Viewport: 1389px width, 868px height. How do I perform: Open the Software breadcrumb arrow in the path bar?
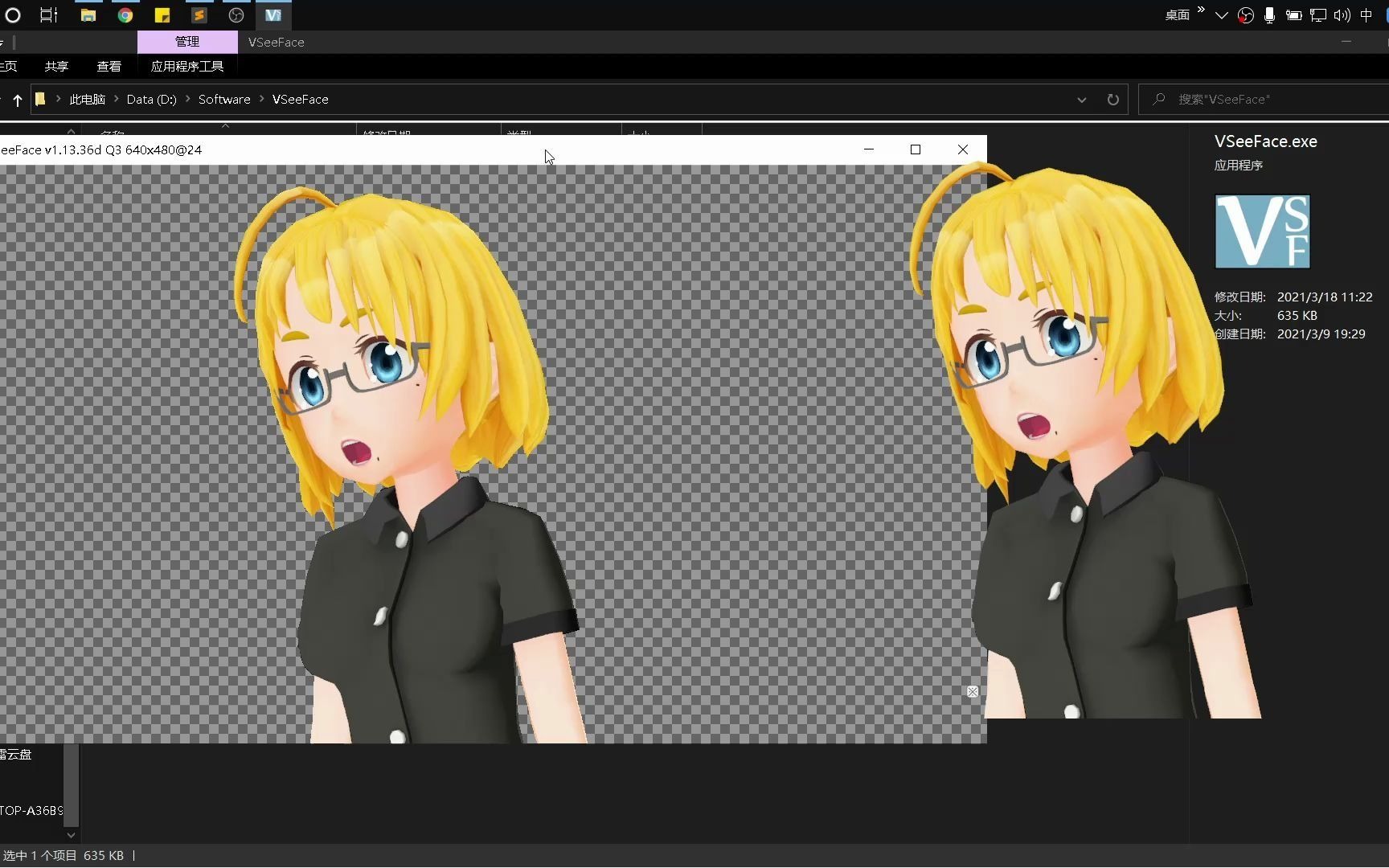[260, 99]
